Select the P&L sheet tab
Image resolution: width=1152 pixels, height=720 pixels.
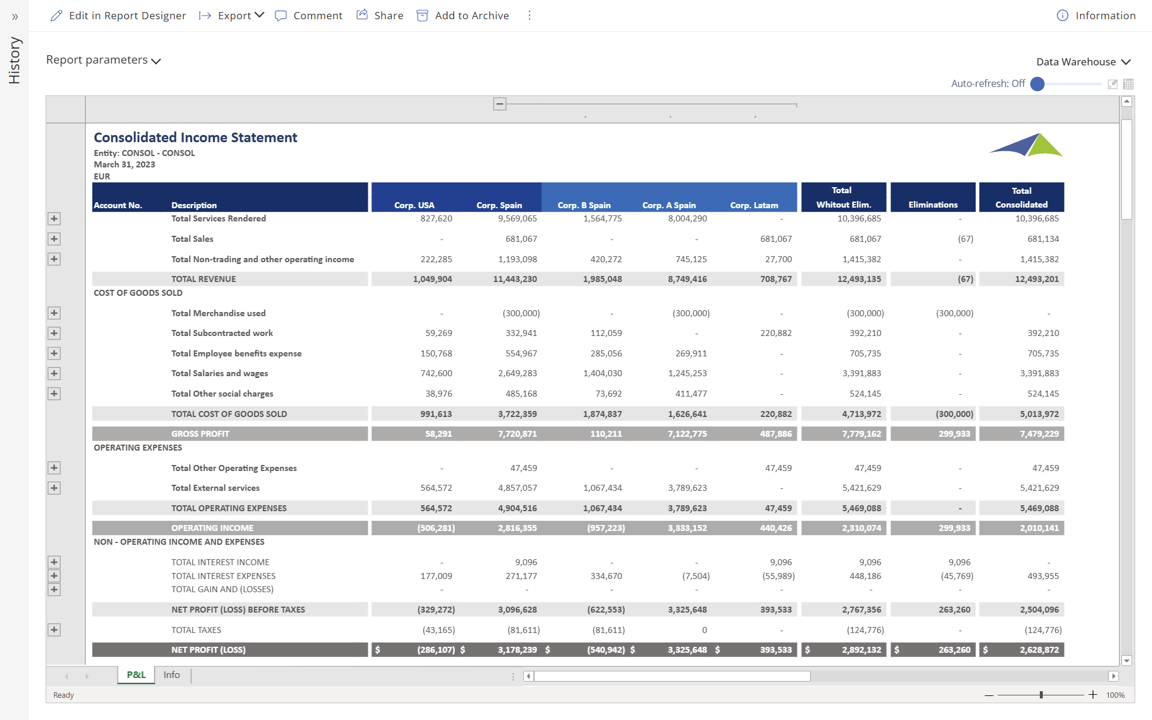tap(136, 675)
